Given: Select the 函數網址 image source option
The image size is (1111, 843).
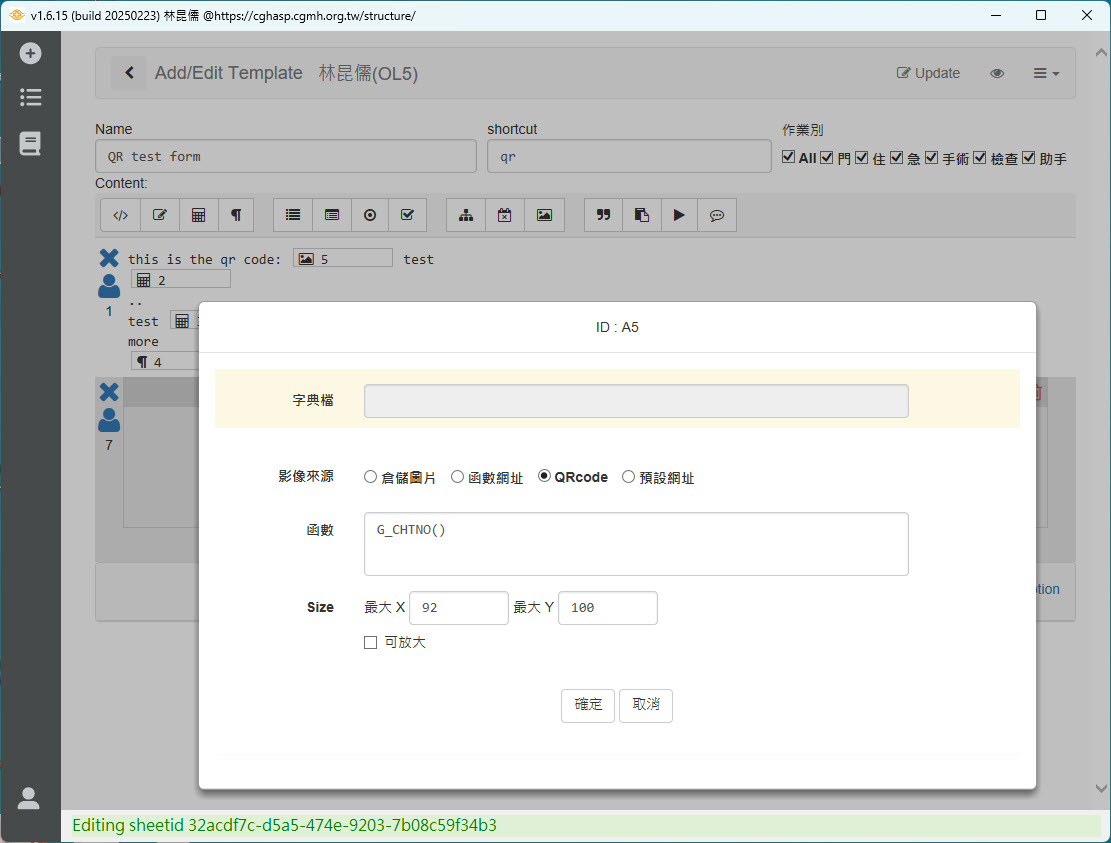Looking at the screenshot, I should [458, 477].
